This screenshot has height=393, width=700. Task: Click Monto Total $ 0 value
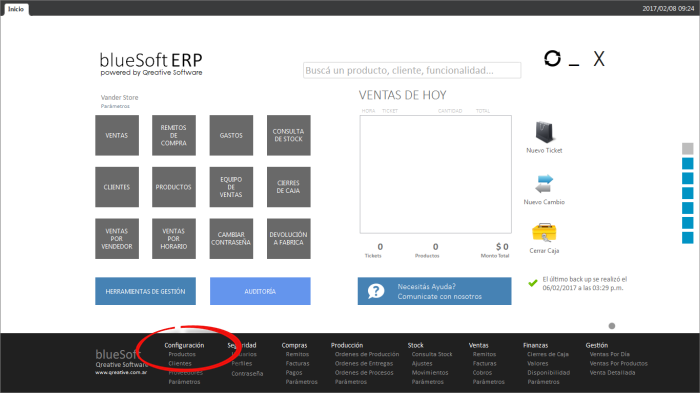502,247
